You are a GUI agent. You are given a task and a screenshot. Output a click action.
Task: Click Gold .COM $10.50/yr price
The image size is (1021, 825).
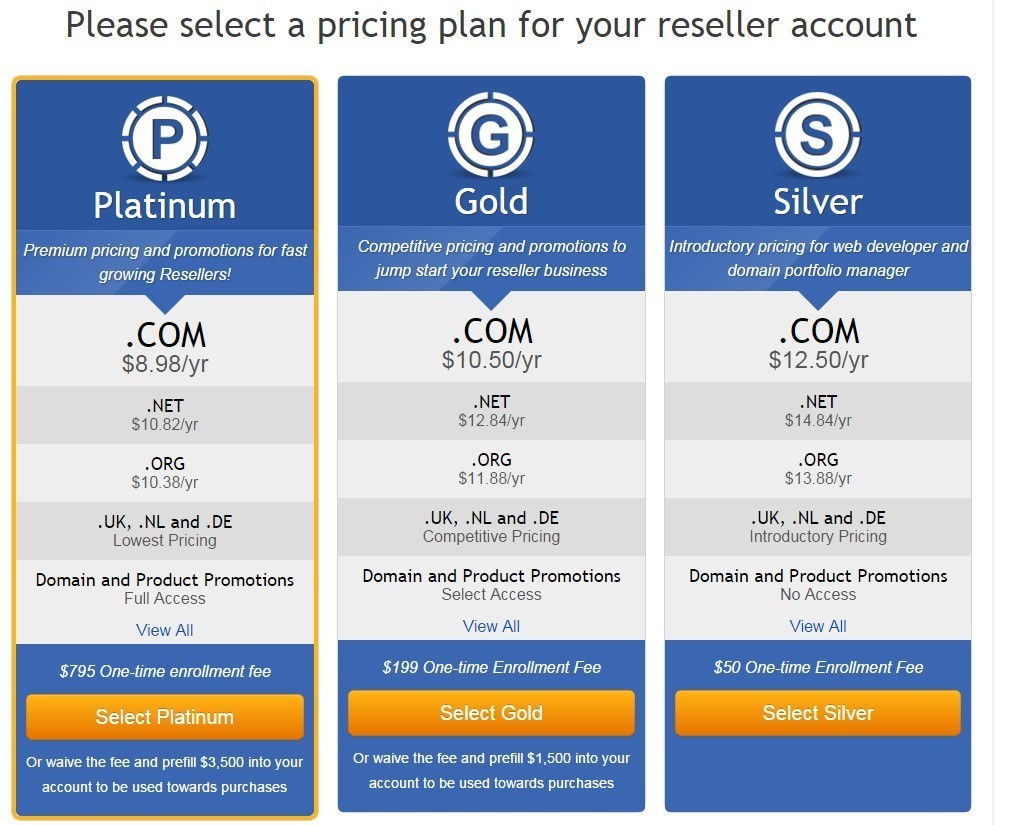pyautogui.click(x=491, y=360)
